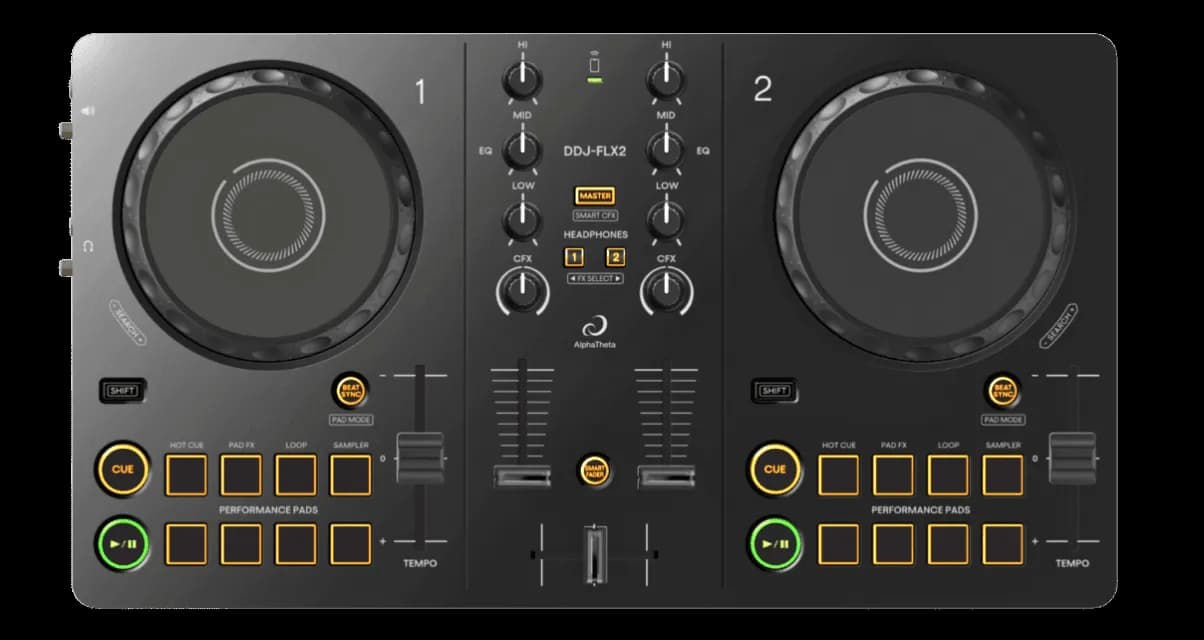This screenshot has height=640, width=1204.
Task: Trigger the HOT CUE pad on deck 1
Action: pyautogui.click(x=185, y=474)
